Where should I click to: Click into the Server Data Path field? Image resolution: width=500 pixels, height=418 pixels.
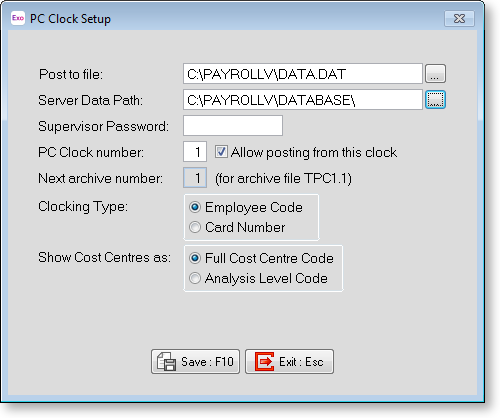click(303, 100)
